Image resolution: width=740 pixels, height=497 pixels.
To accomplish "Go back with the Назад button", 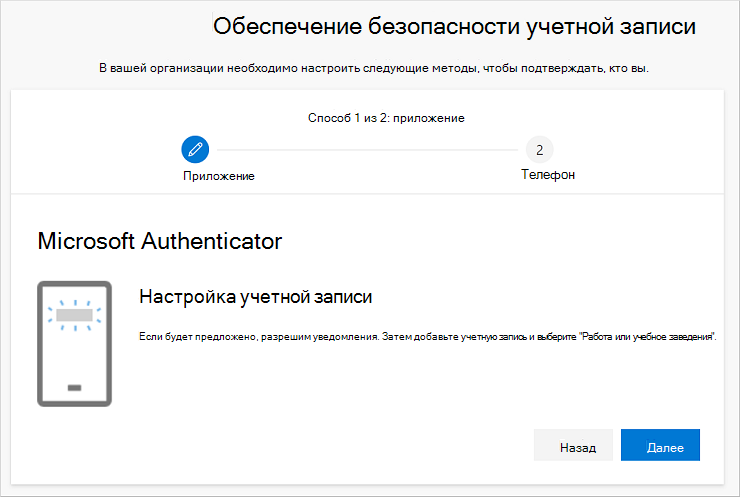I will pos(573,445).
